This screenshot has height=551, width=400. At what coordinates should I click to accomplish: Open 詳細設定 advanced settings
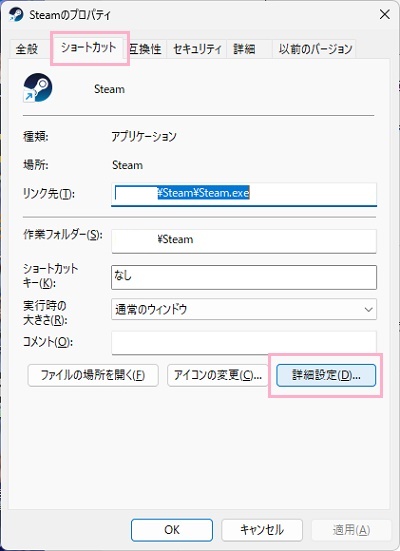tap(326, 375)
